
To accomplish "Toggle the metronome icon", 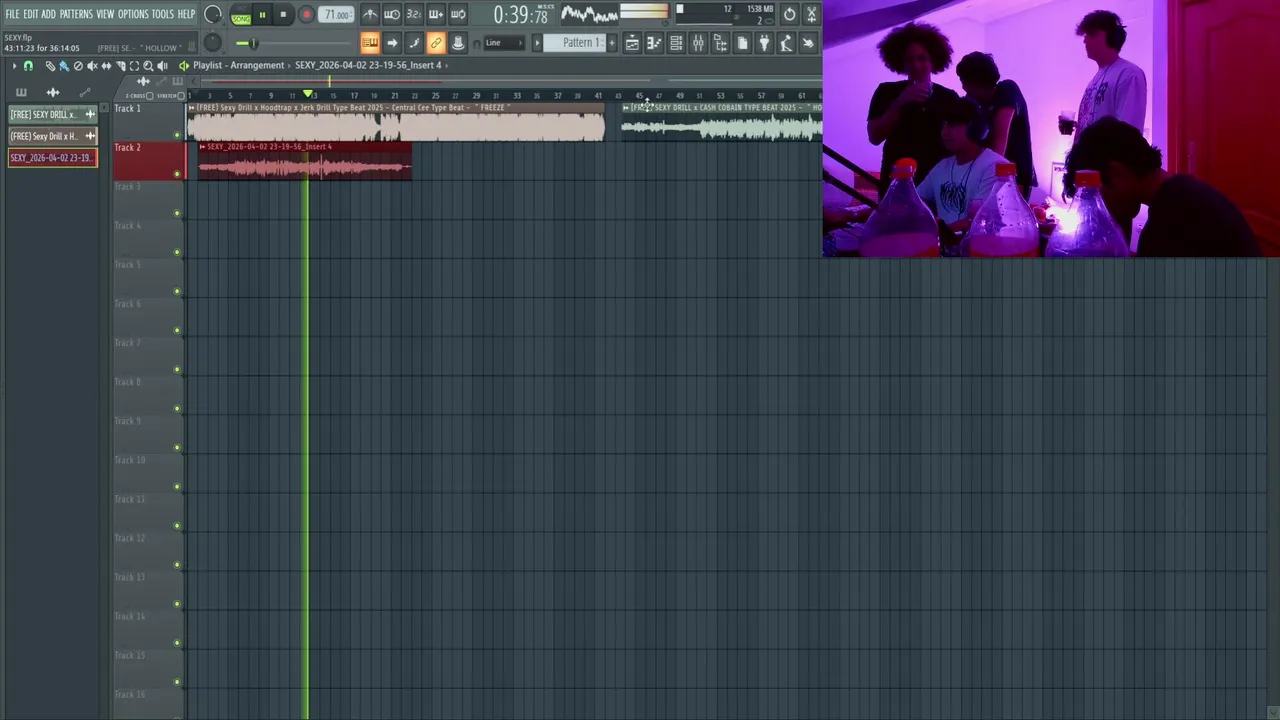I will [x=370, y=14].
